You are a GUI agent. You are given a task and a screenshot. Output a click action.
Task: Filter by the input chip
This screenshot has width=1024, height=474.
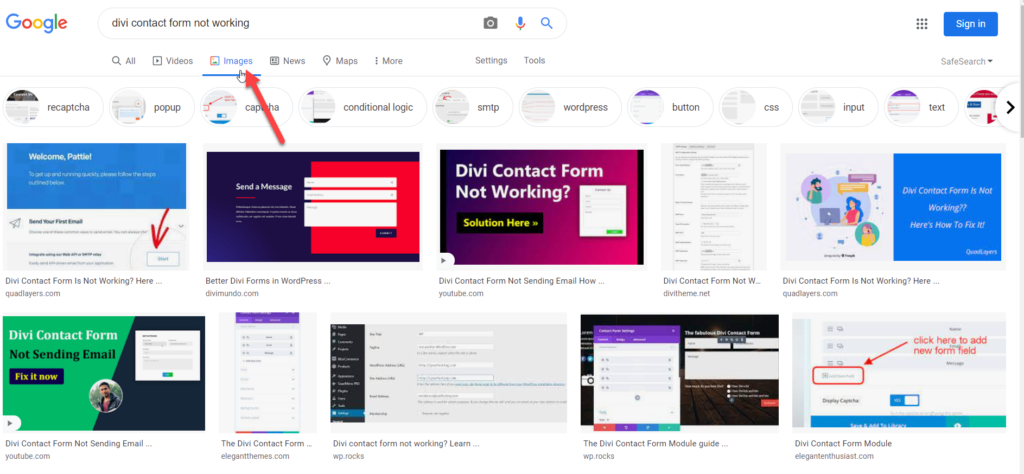coord(838,107)
